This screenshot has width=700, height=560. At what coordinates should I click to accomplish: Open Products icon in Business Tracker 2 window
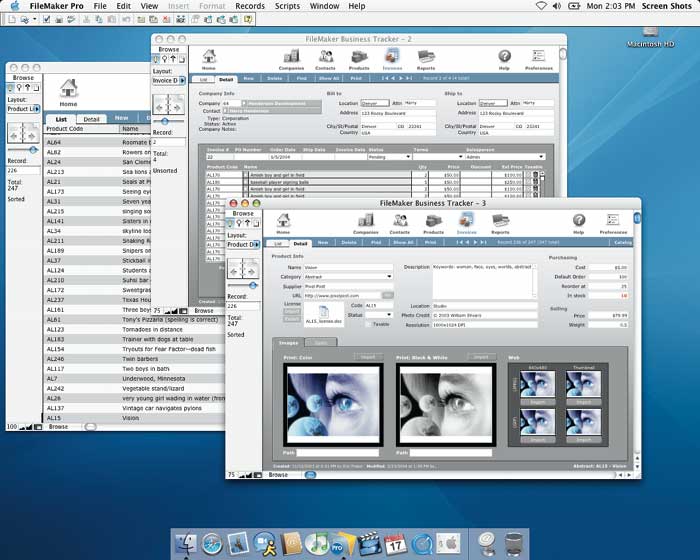click(359, 57)
